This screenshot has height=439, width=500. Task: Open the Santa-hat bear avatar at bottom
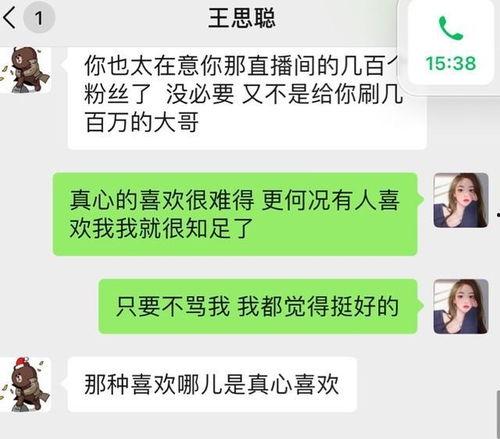coord(26,384)
